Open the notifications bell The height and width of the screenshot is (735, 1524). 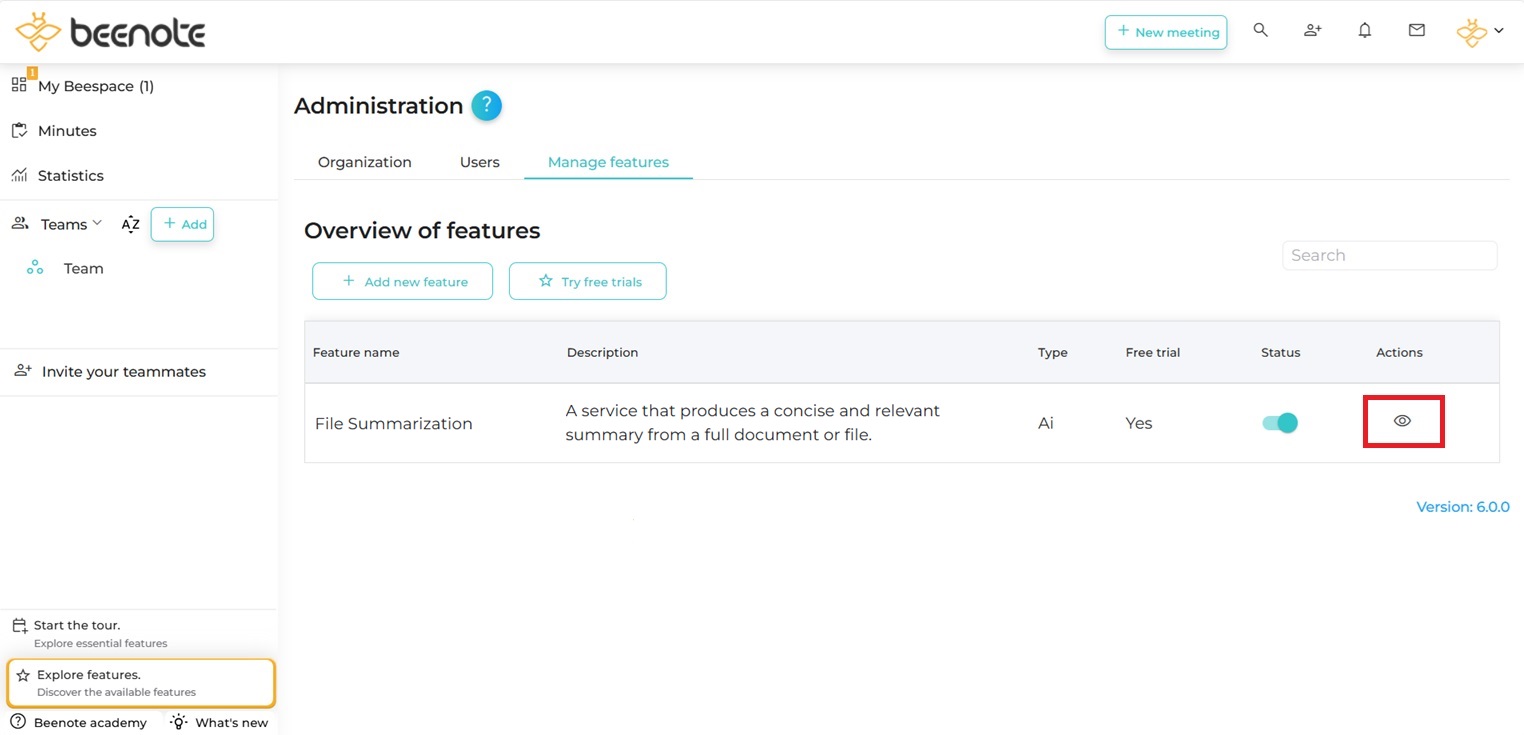pos(1364,31)
